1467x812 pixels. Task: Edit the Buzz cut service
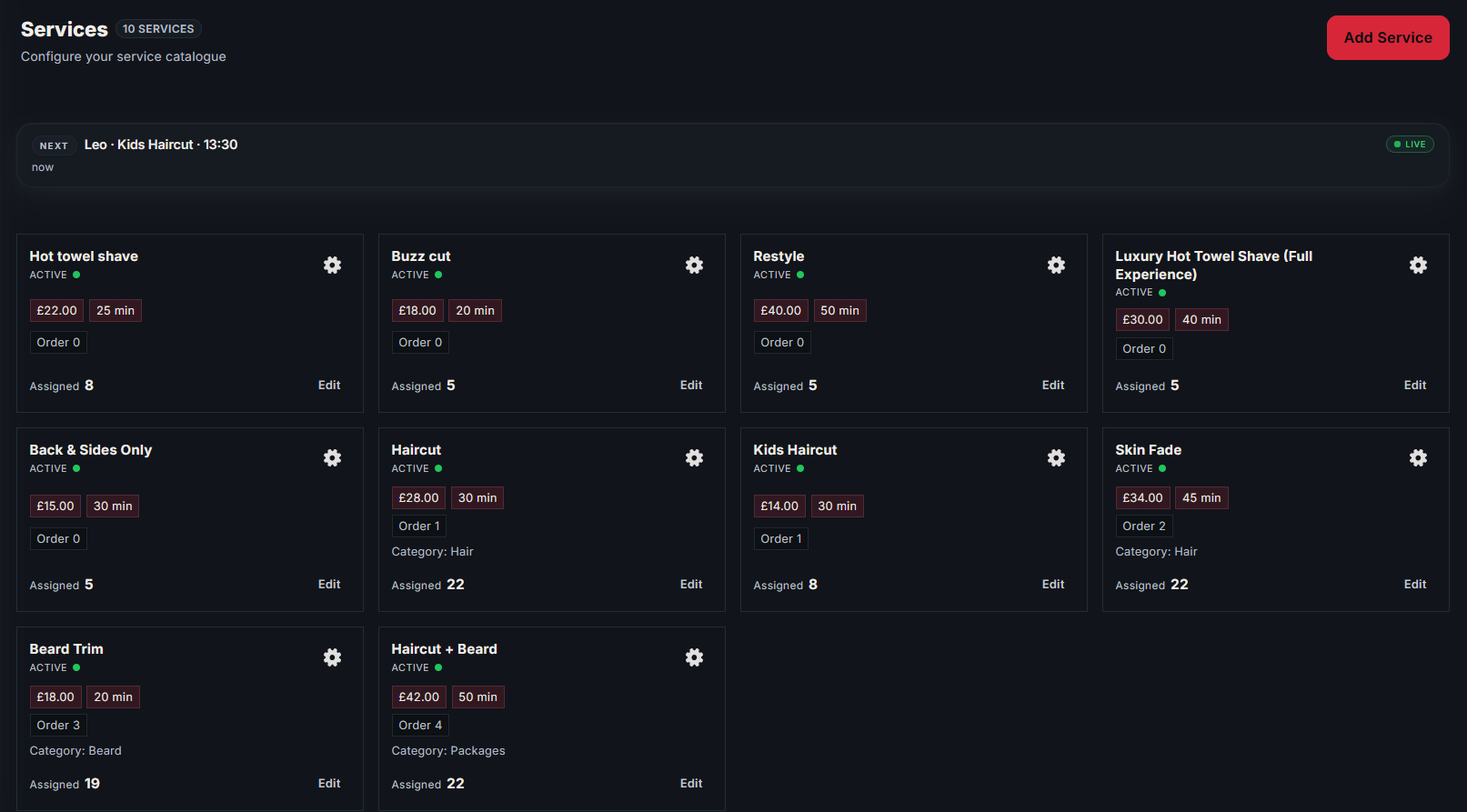[691, 386]
